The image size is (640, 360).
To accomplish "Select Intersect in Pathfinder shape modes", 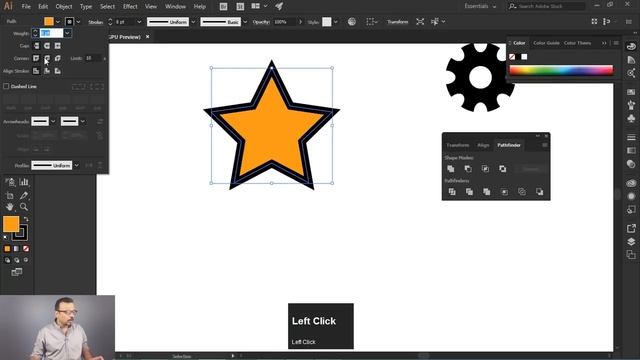I will coord(485,169).
